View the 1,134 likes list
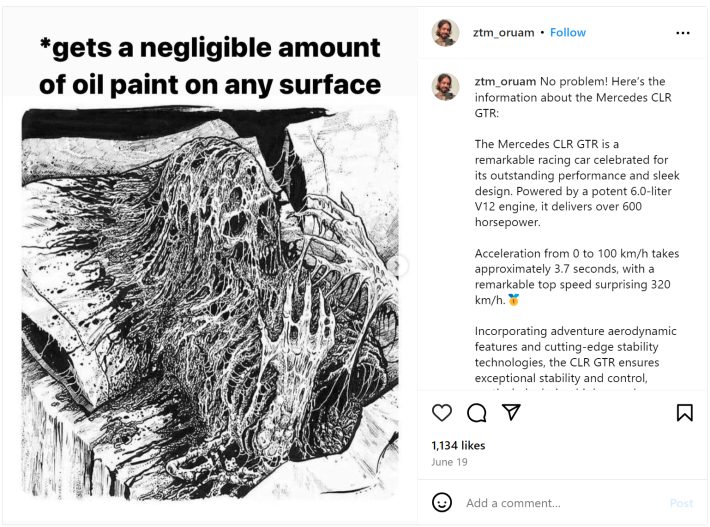Viewport: 710px width, 527px height. click(458, 445)
